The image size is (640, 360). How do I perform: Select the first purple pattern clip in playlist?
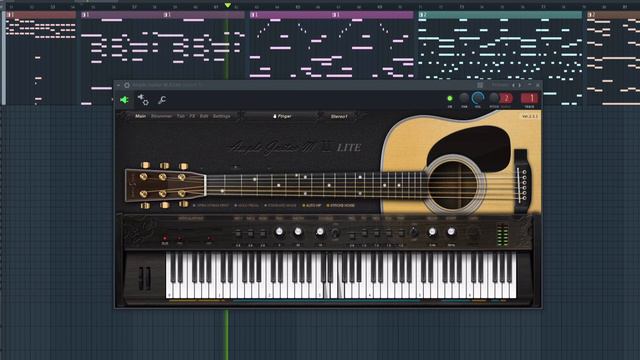pos(122,15)
